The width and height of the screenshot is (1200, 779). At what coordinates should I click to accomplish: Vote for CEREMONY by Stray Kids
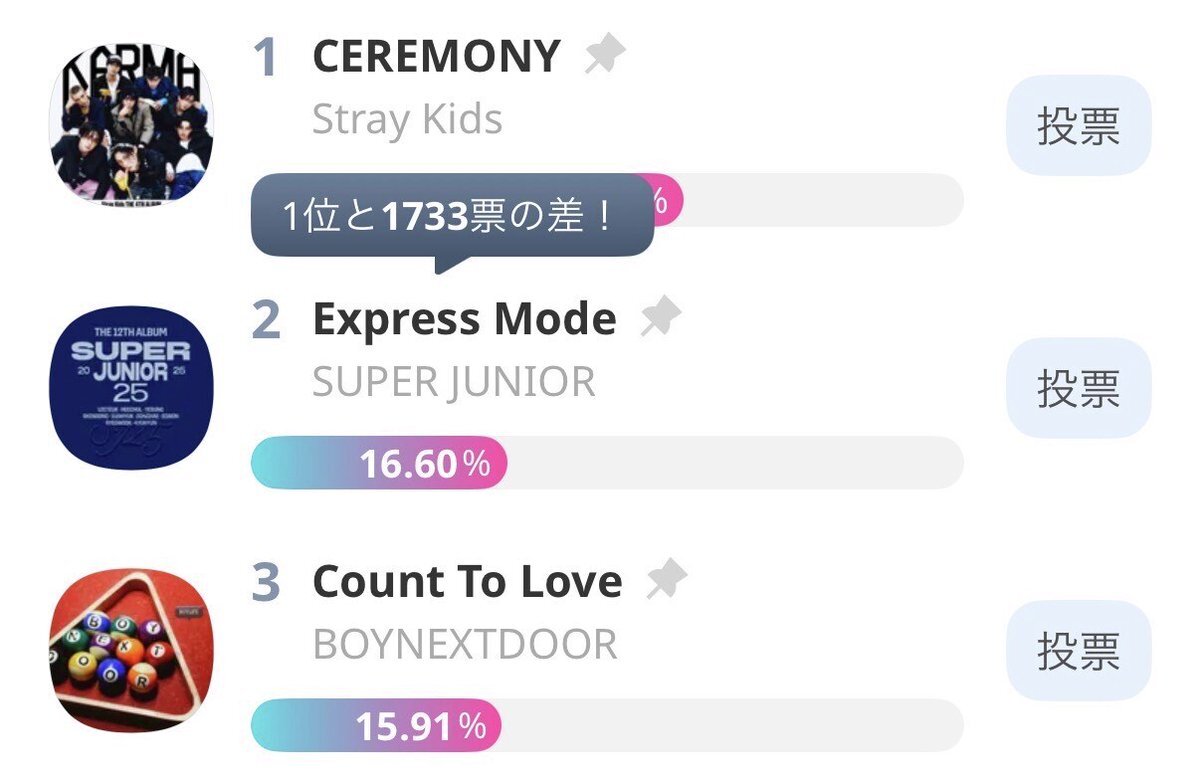pyautogui.click(x=1078, y=126)
